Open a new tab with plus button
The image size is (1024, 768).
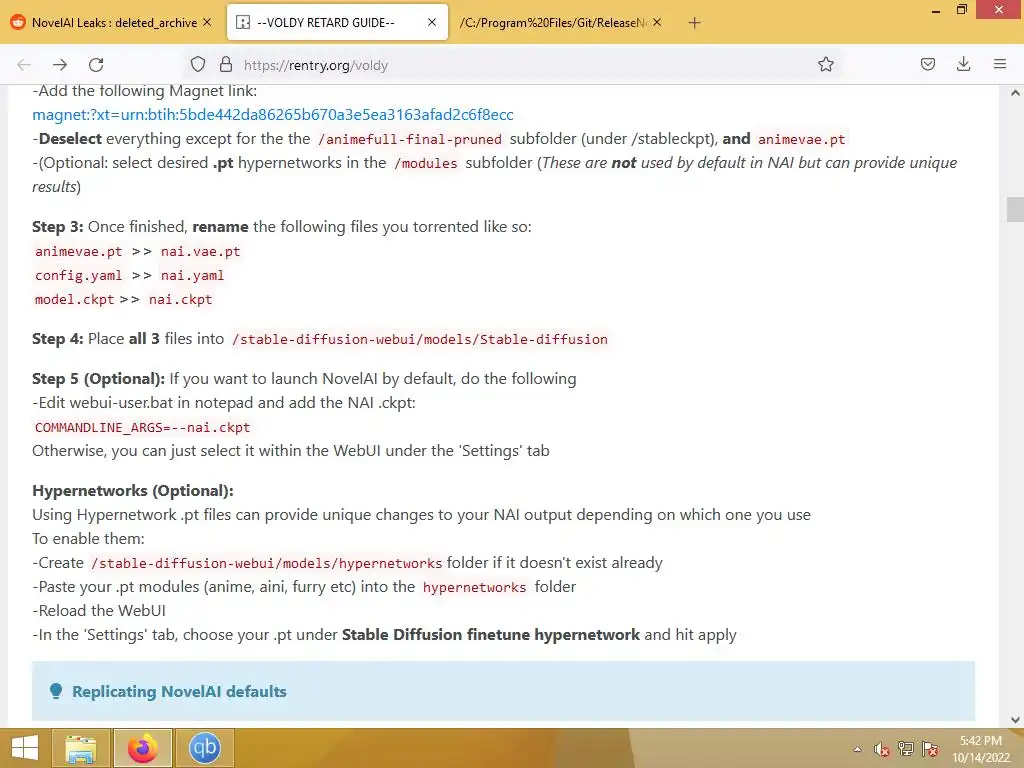(x=694, y=23)
